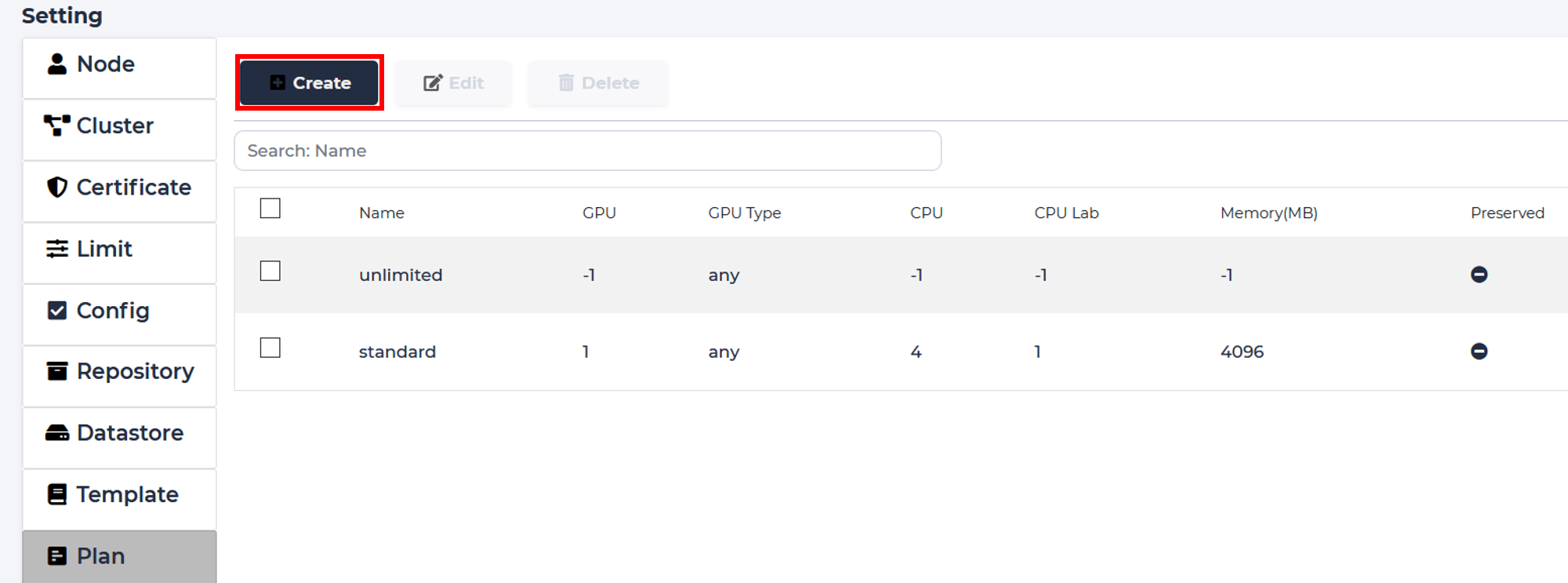Open the Node settings tab
Viewport: 1568px width, 583px height.
119,67
